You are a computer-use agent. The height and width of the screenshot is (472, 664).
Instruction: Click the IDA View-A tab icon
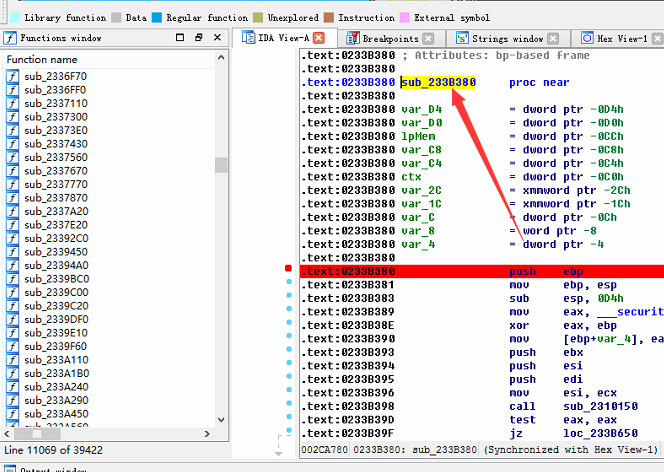tap(248, 38)
